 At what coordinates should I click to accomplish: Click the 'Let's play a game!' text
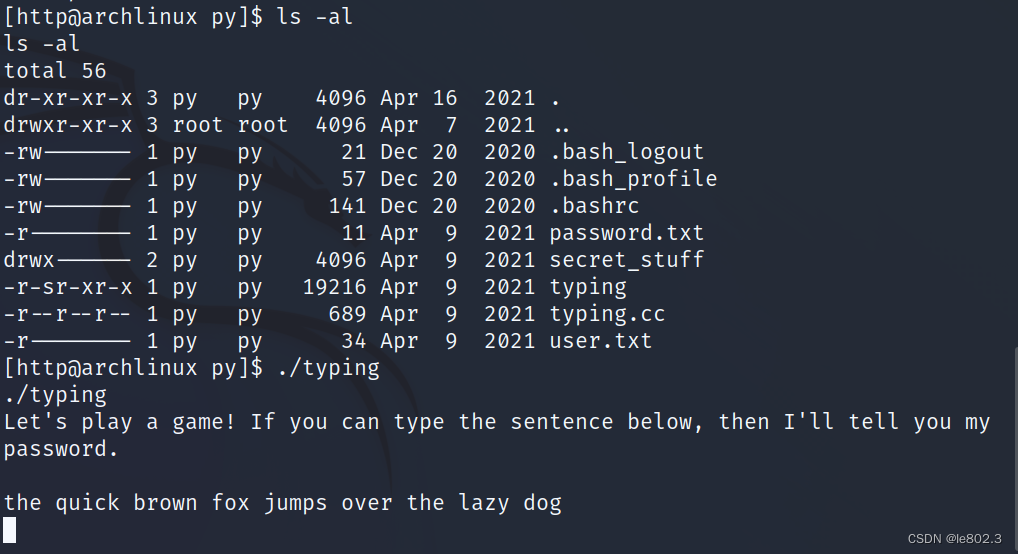[119, 422]
